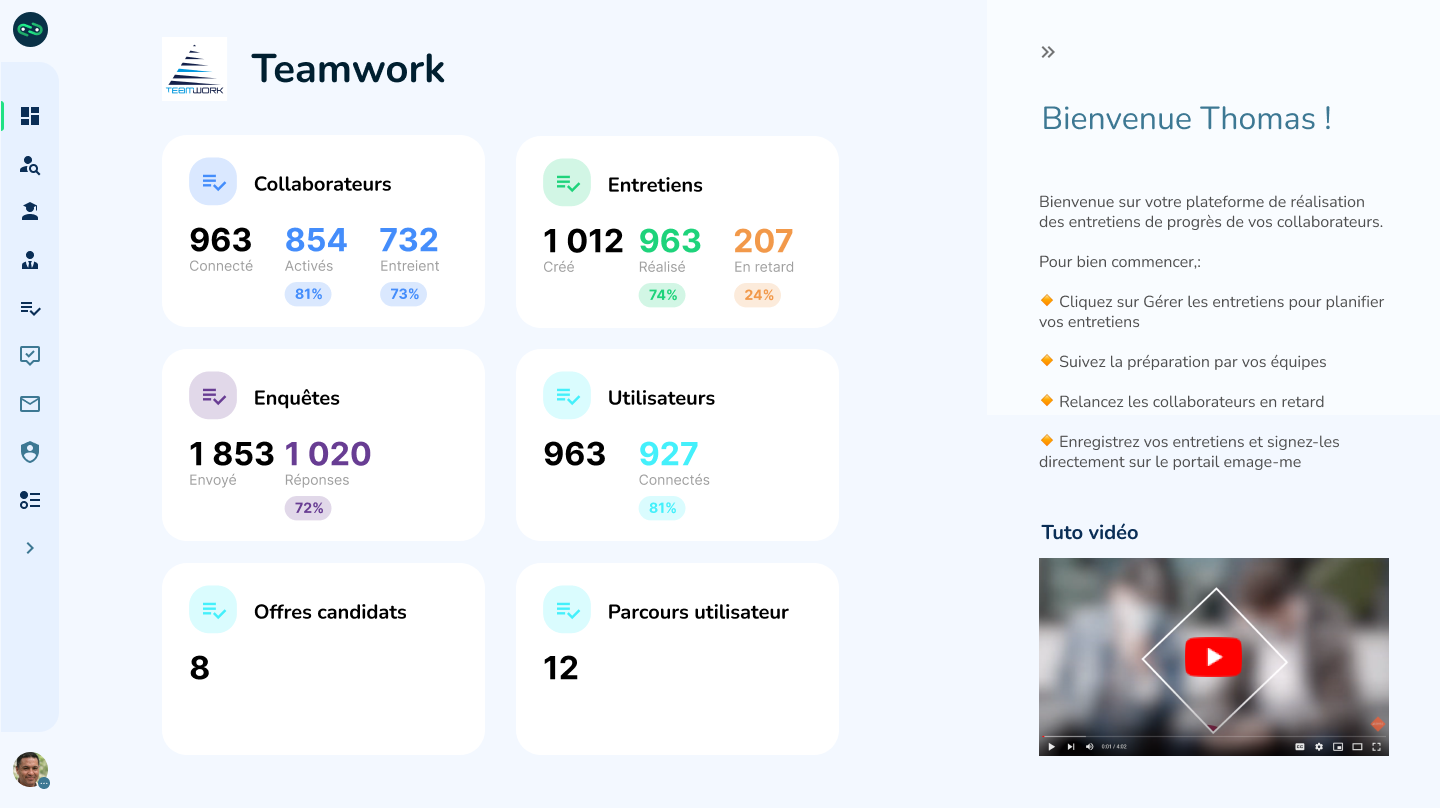1440x808 pixels.
Task: Click the green infinity app logo
Action: [30, 30]
